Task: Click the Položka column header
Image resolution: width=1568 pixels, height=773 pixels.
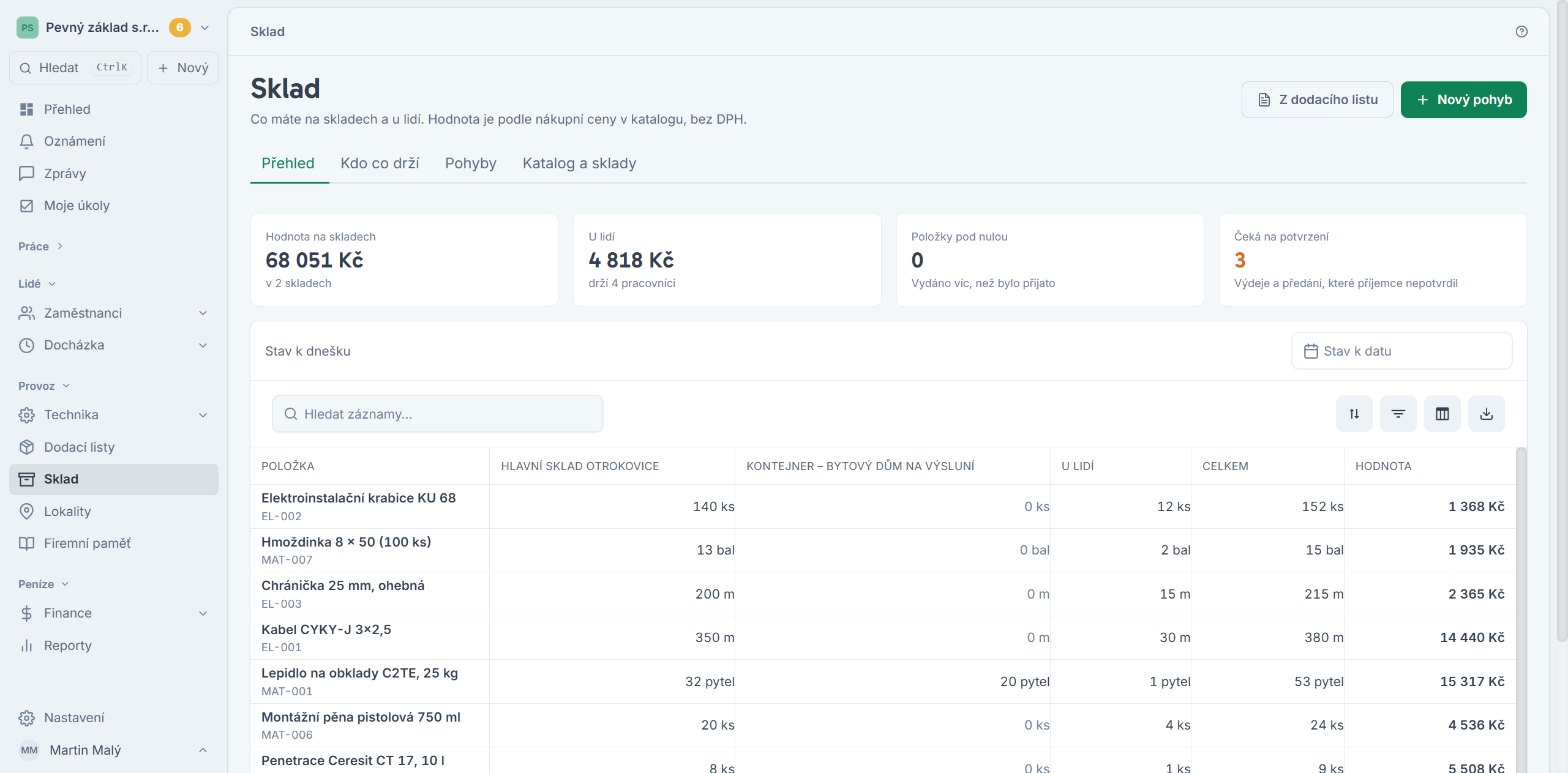Action: (x=370, y=466)
